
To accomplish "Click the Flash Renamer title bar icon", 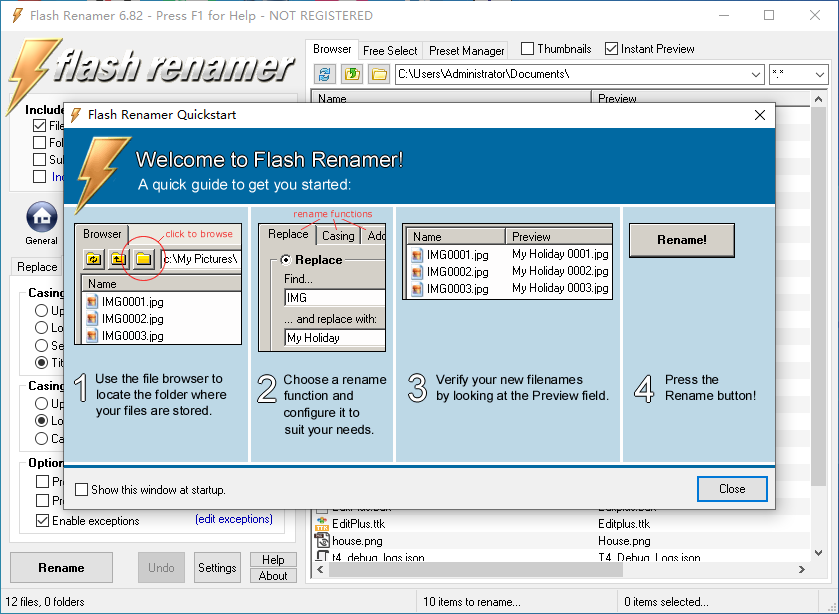I will point(17,16).
